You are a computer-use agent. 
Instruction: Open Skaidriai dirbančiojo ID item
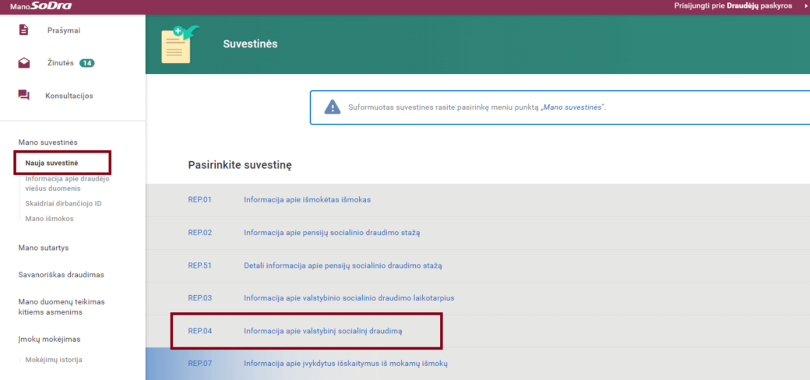(64, 203)
